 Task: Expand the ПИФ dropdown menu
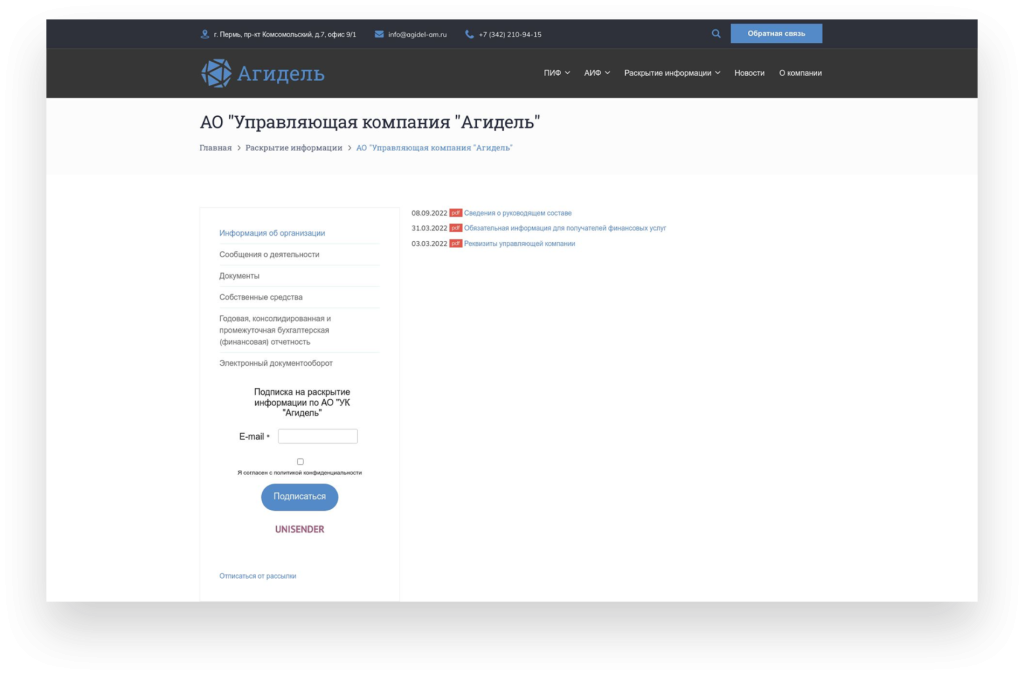551,72
